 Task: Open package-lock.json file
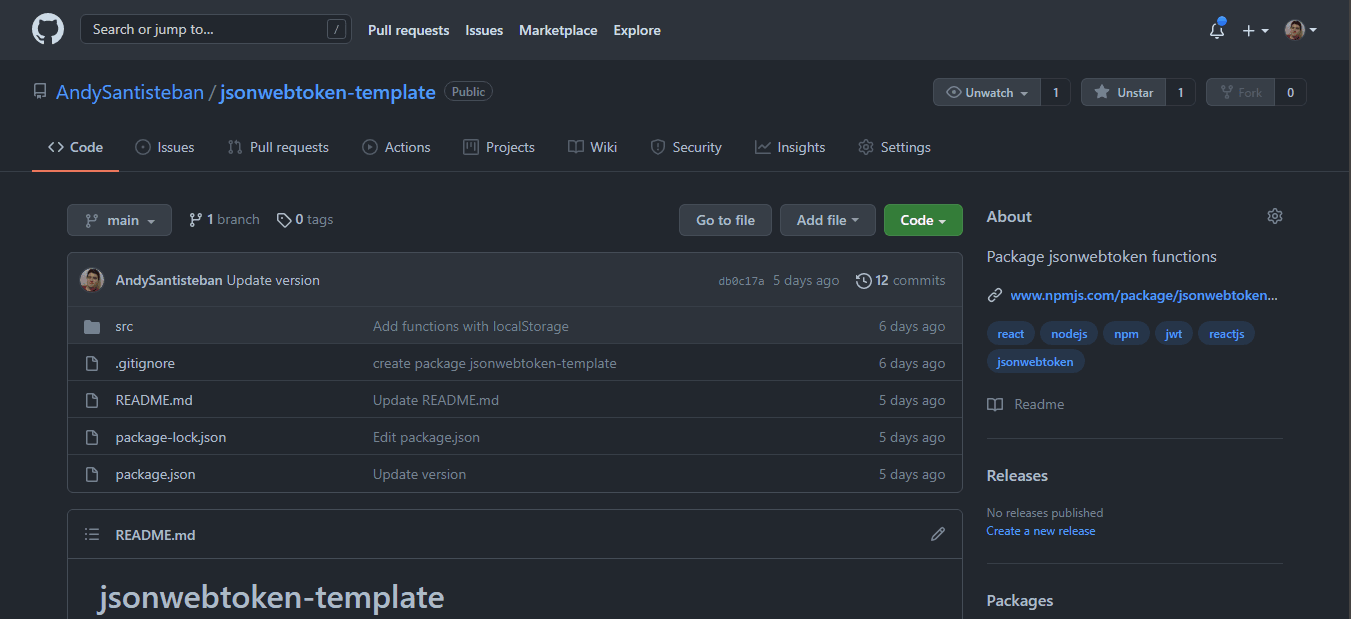[x=171, y=437]
